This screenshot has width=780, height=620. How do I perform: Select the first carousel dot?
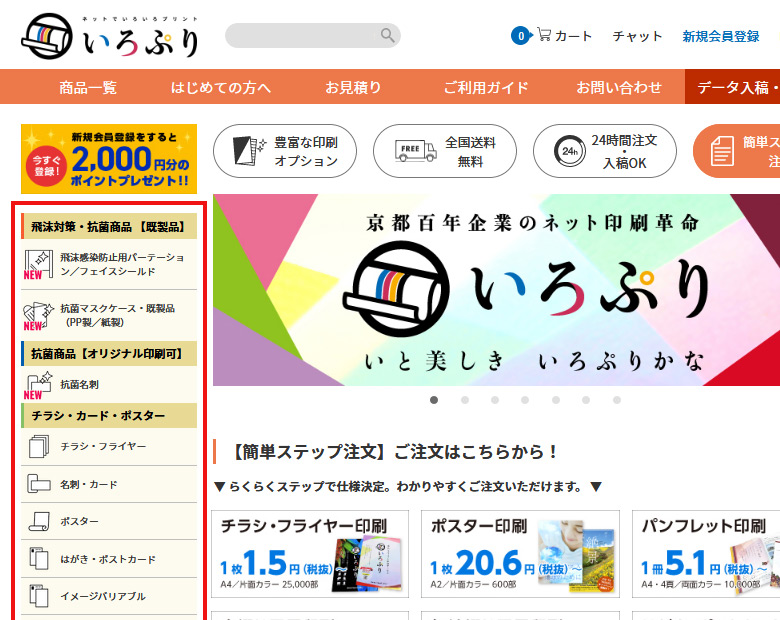[434, 400]
